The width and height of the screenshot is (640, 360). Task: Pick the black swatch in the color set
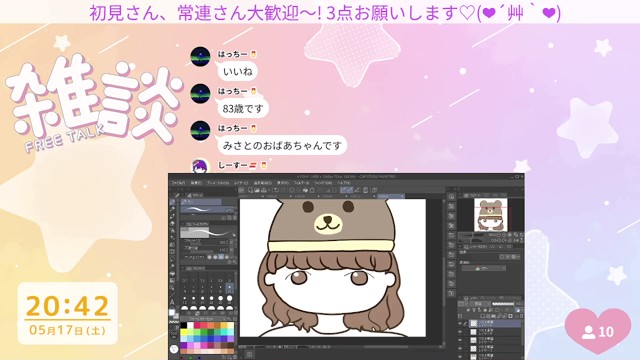184,325
